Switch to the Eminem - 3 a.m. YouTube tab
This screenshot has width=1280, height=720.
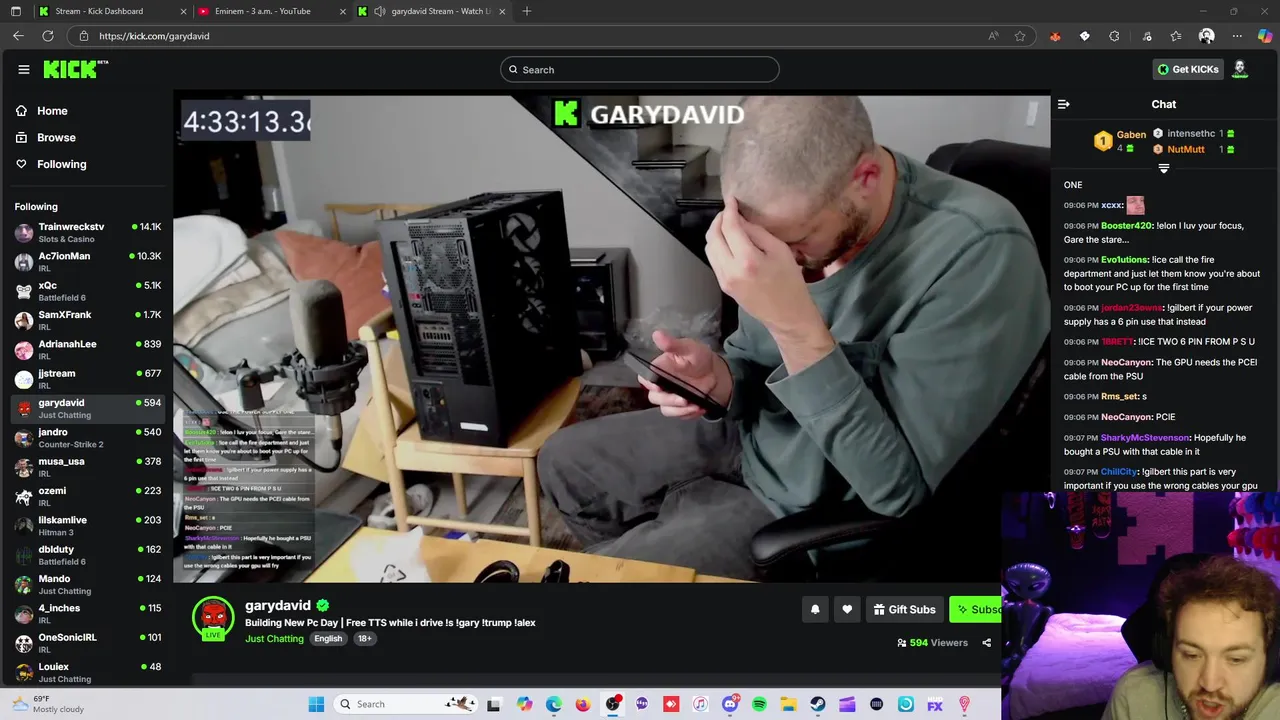pyautogui.click(x=270, y=11)
